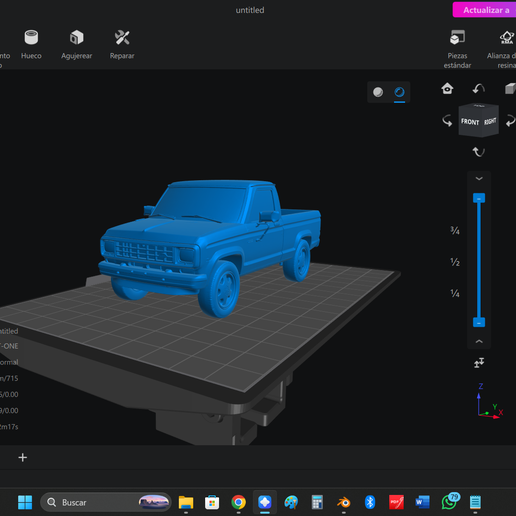The height and width of the screenshot is (516, 516).
Task: Open Blender from taskbar
Action: pyautogui.click(x=344, y=502)
